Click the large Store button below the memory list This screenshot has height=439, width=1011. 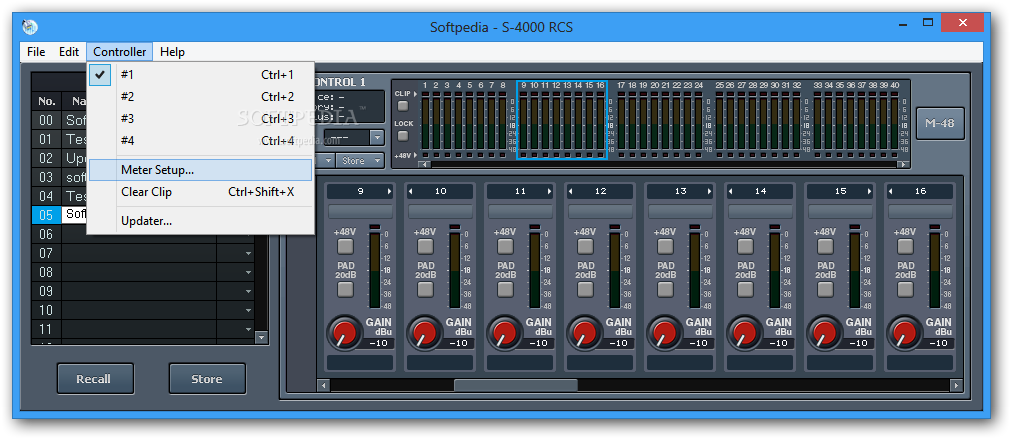pyautogui.click(x=207, y=379)
